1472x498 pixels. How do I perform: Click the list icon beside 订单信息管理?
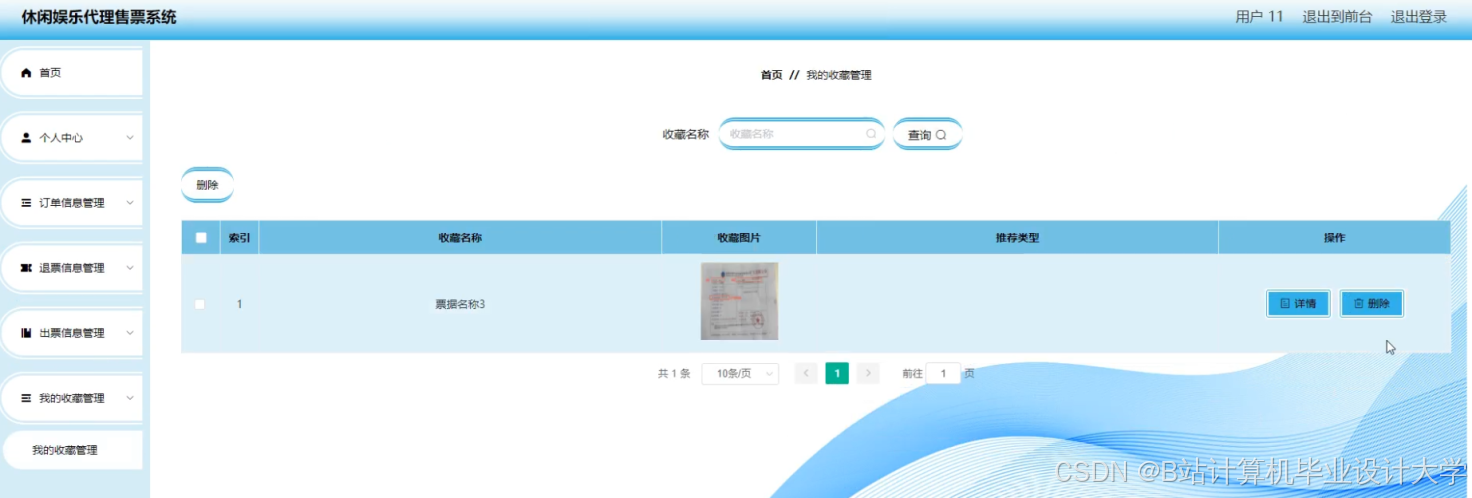tap(27, 203)
